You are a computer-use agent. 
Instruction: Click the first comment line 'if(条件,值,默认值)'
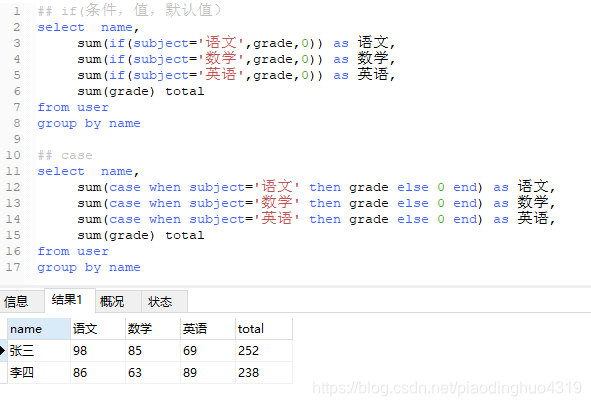coord(129,11)
